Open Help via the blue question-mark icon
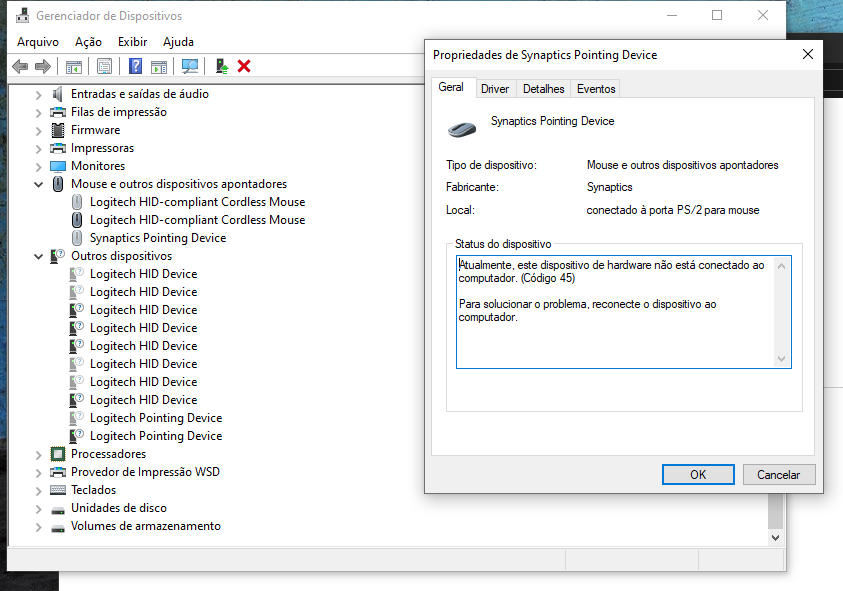The image size is (843, 591). (135, 66)
